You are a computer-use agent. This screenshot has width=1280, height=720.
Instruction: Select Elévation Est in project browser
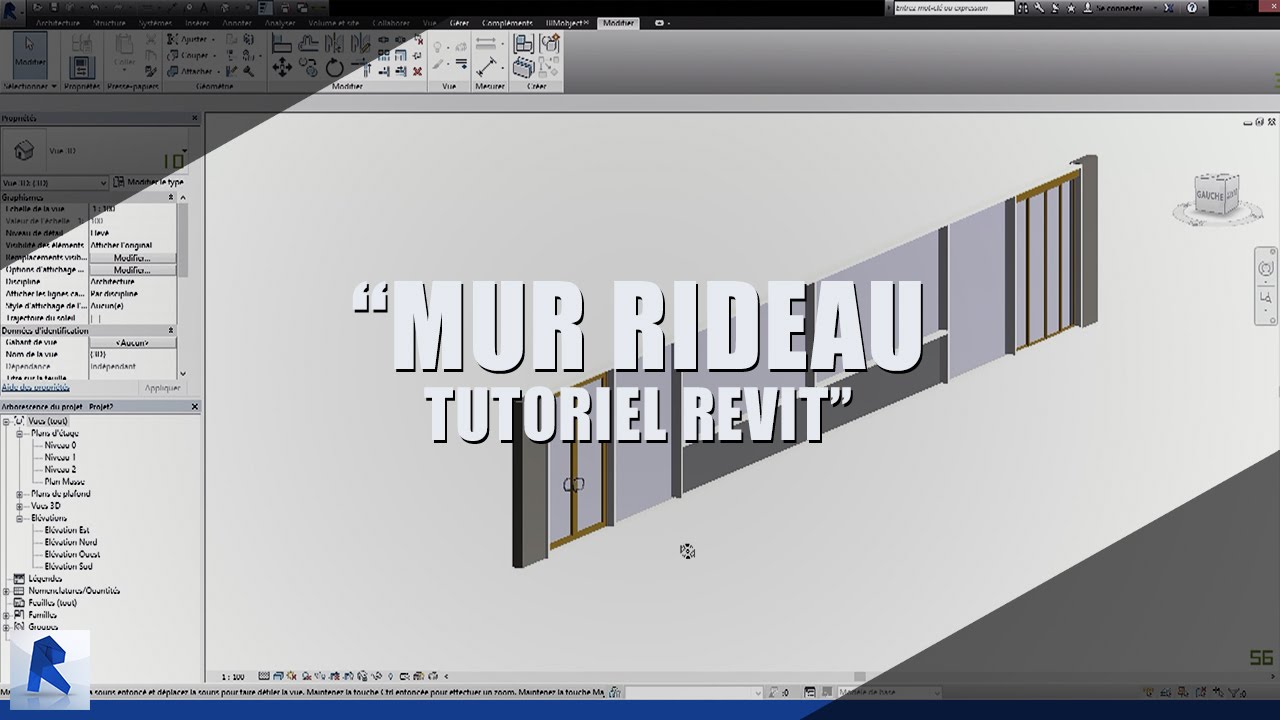coord(67,530)
